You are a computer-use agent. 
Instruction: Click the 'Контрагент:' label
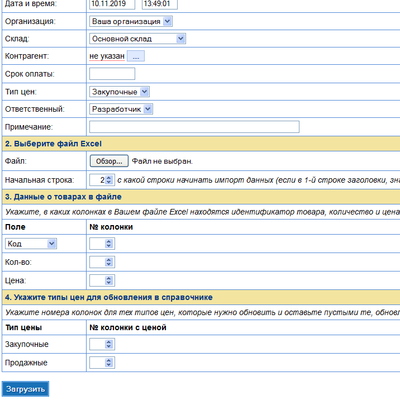(27, 56)
